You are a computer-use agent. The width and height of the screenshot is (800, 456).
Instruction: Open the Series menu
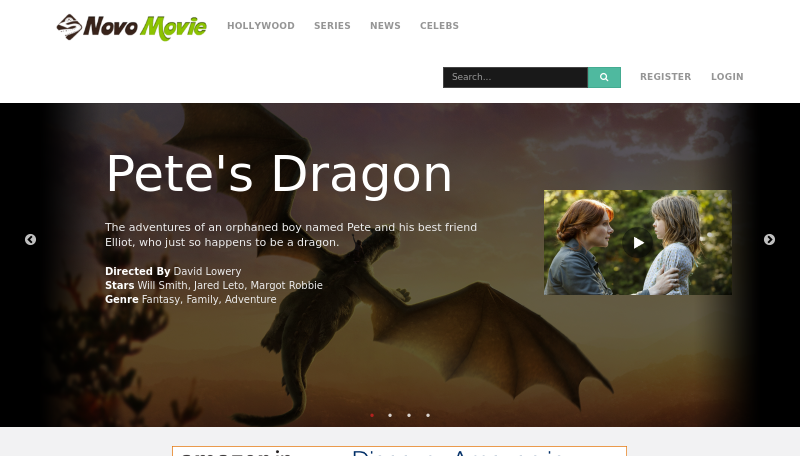tap(332, 26)
